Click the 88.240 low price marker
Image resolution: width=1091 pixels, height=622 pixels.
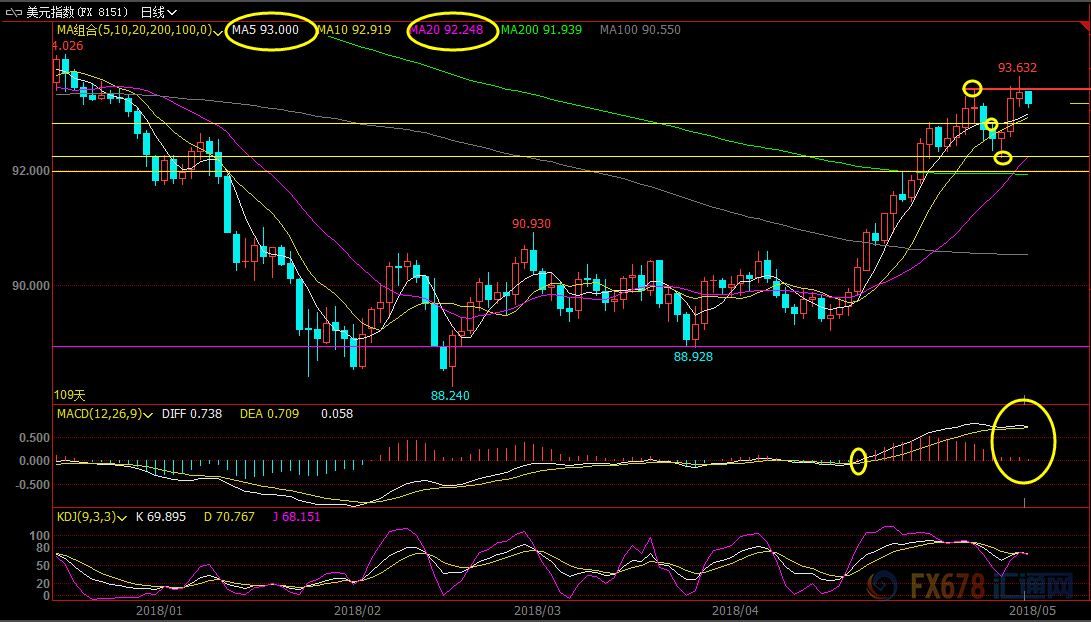click(x=450, y=396)
